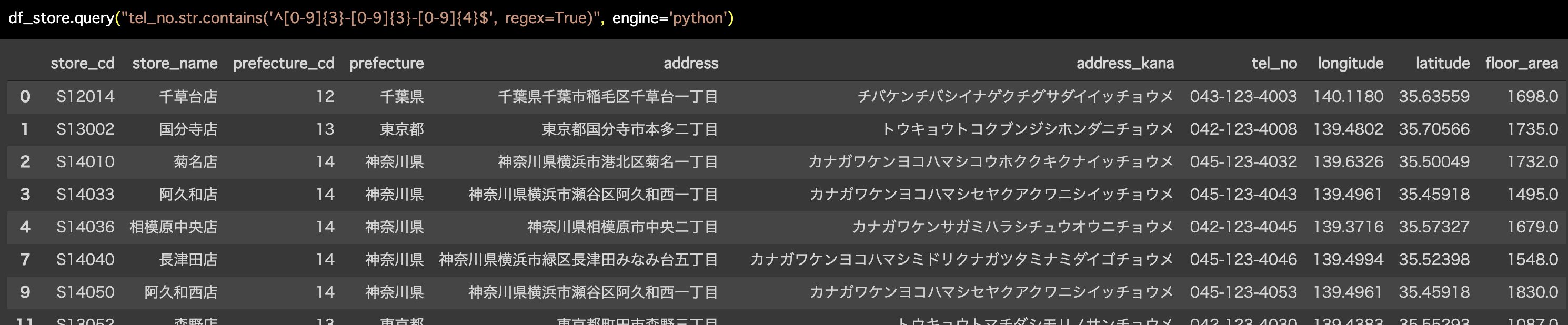Click latitude value 35.52398
The image size is (1568, 325).
pyautogui.click(x=1434, y=259)
